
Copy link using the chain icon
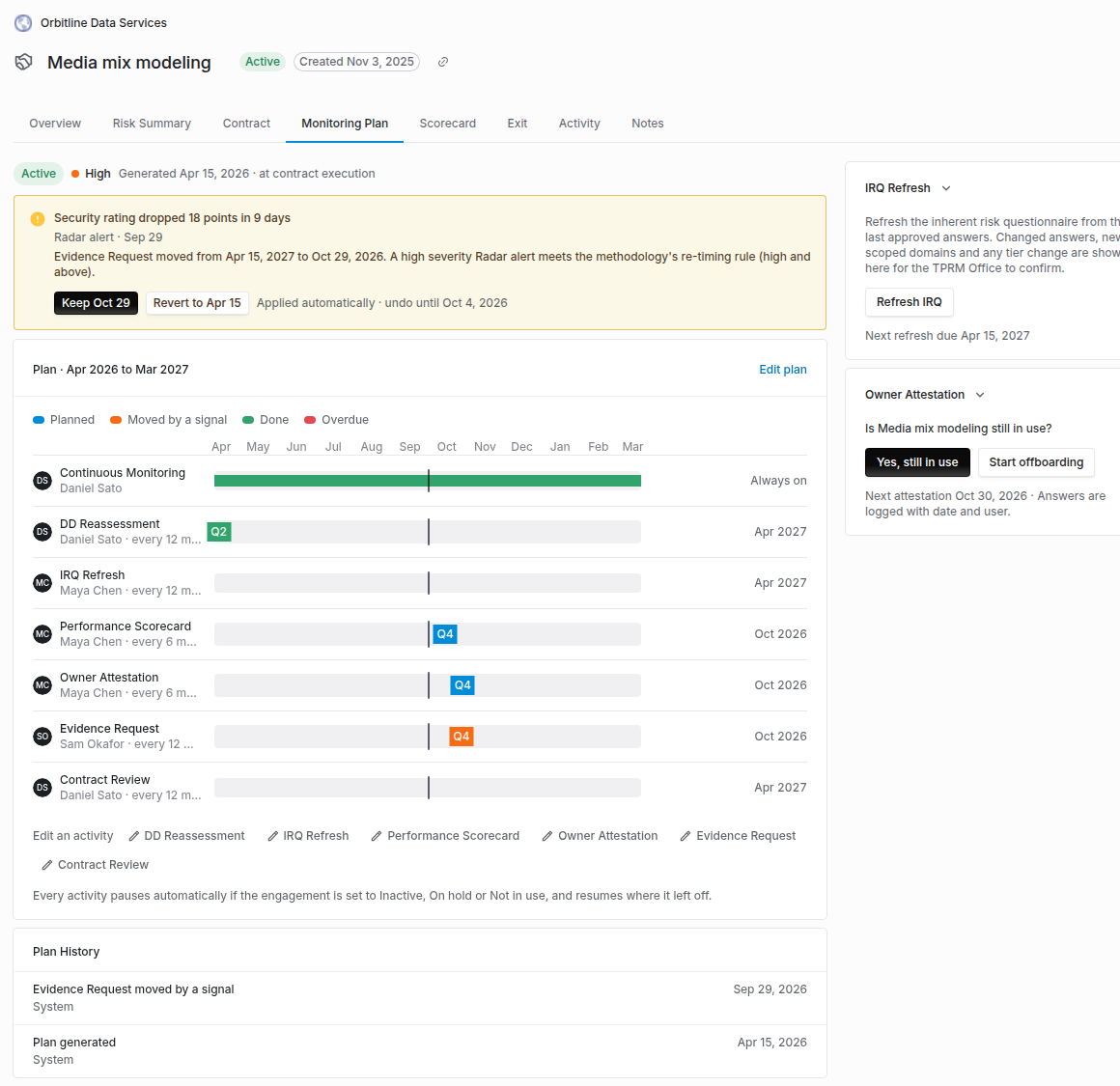(443, 62)
